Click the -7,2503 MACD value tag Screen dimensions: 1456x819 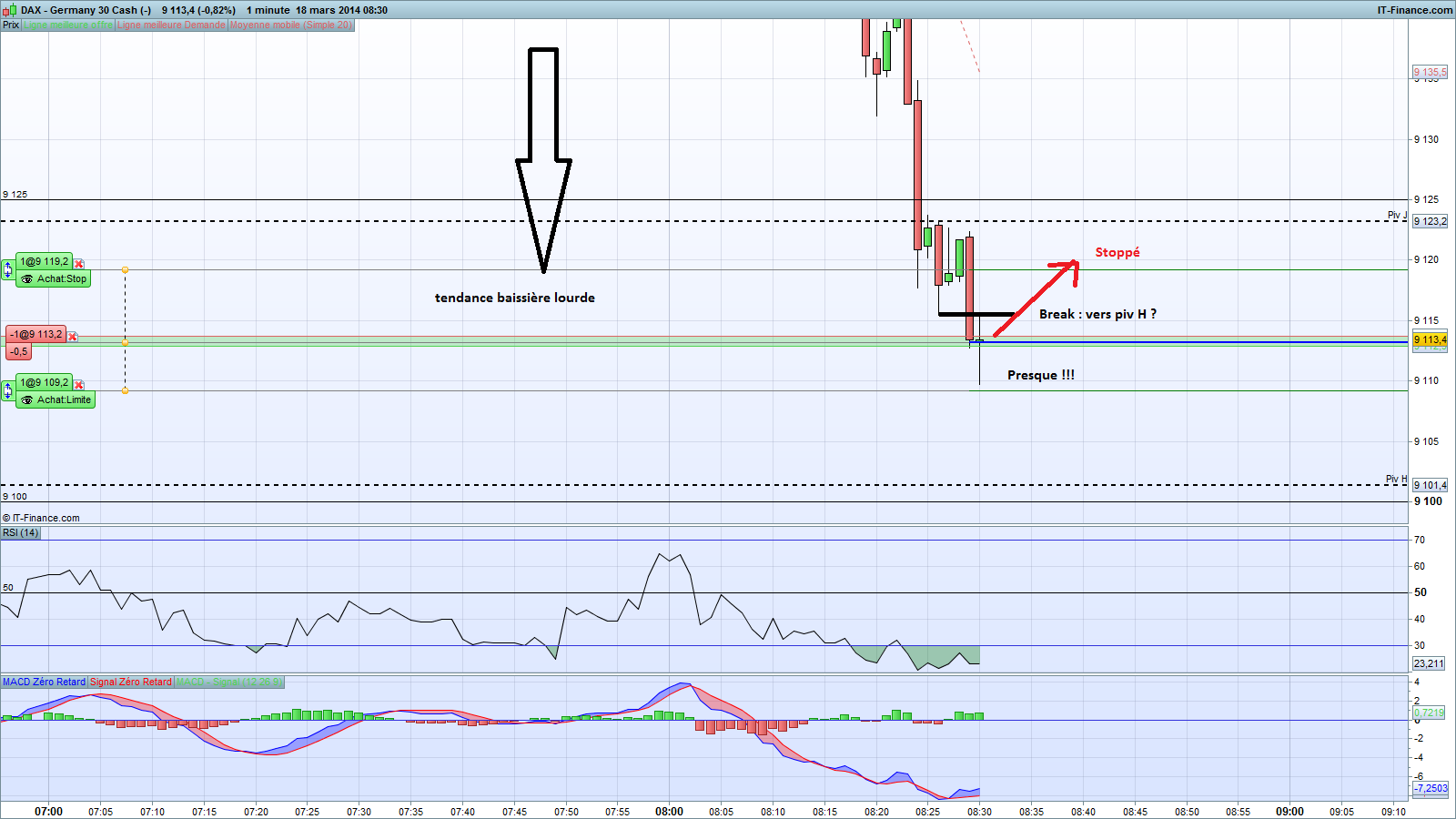coord(1431,788)
